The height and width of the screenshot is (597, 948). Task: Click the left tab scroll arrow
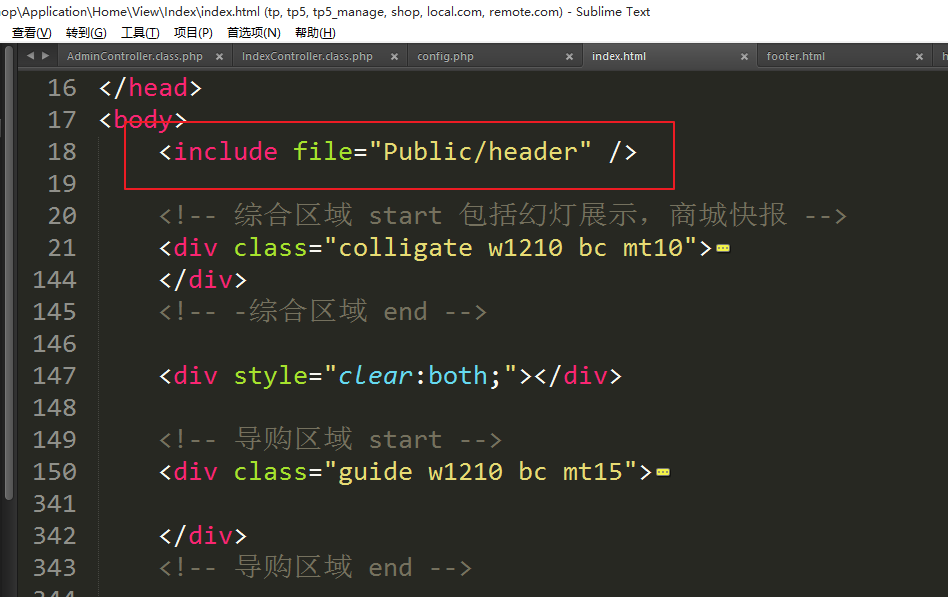pyautogui.click(x=30, y=56)
